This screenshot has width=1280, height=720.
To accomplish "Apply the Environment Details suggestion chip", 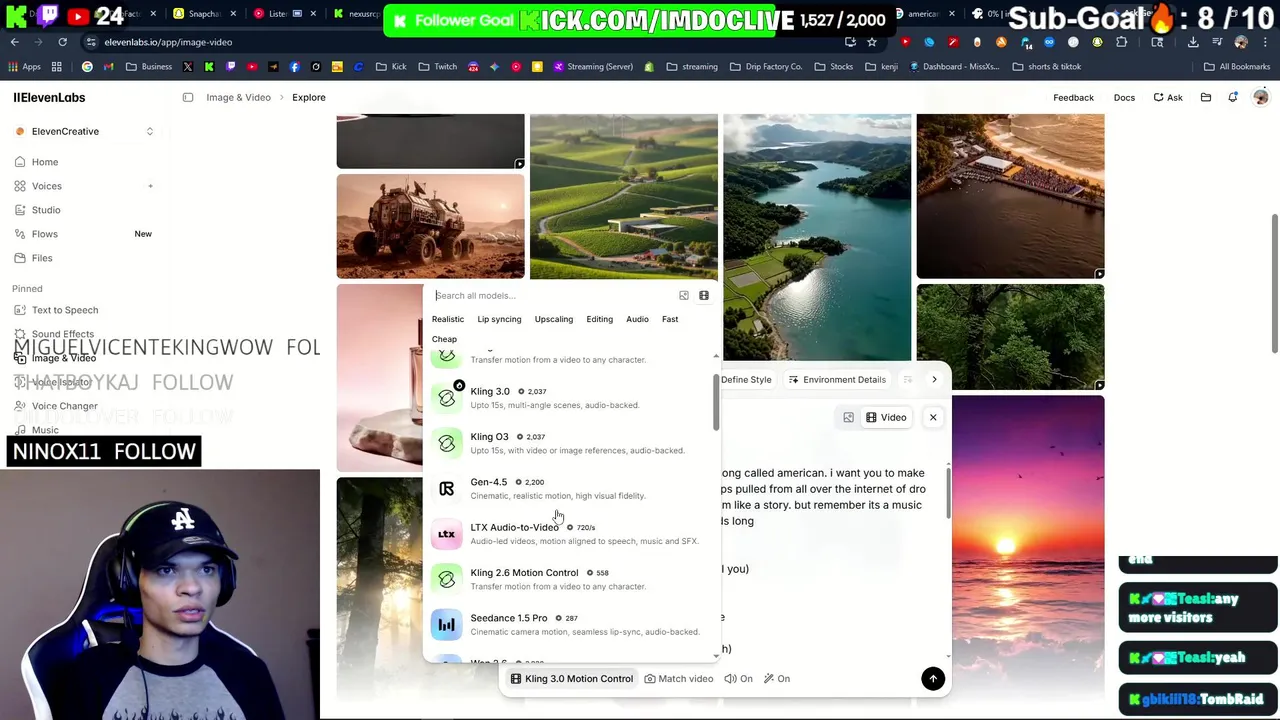I will tap(837, 379).
